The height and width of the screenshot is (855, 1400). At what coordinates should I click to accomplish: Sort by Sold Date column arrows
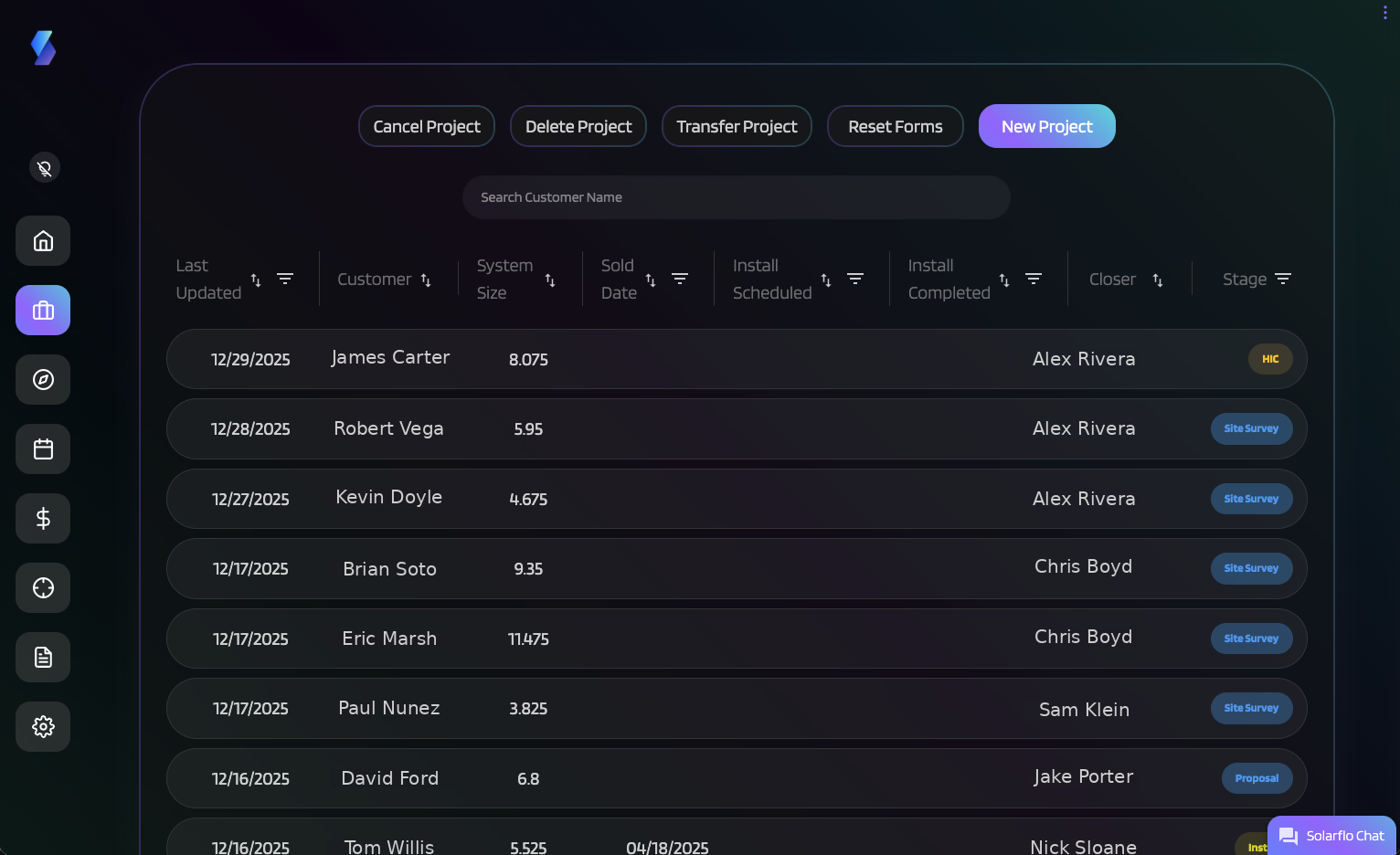[651, 280]
